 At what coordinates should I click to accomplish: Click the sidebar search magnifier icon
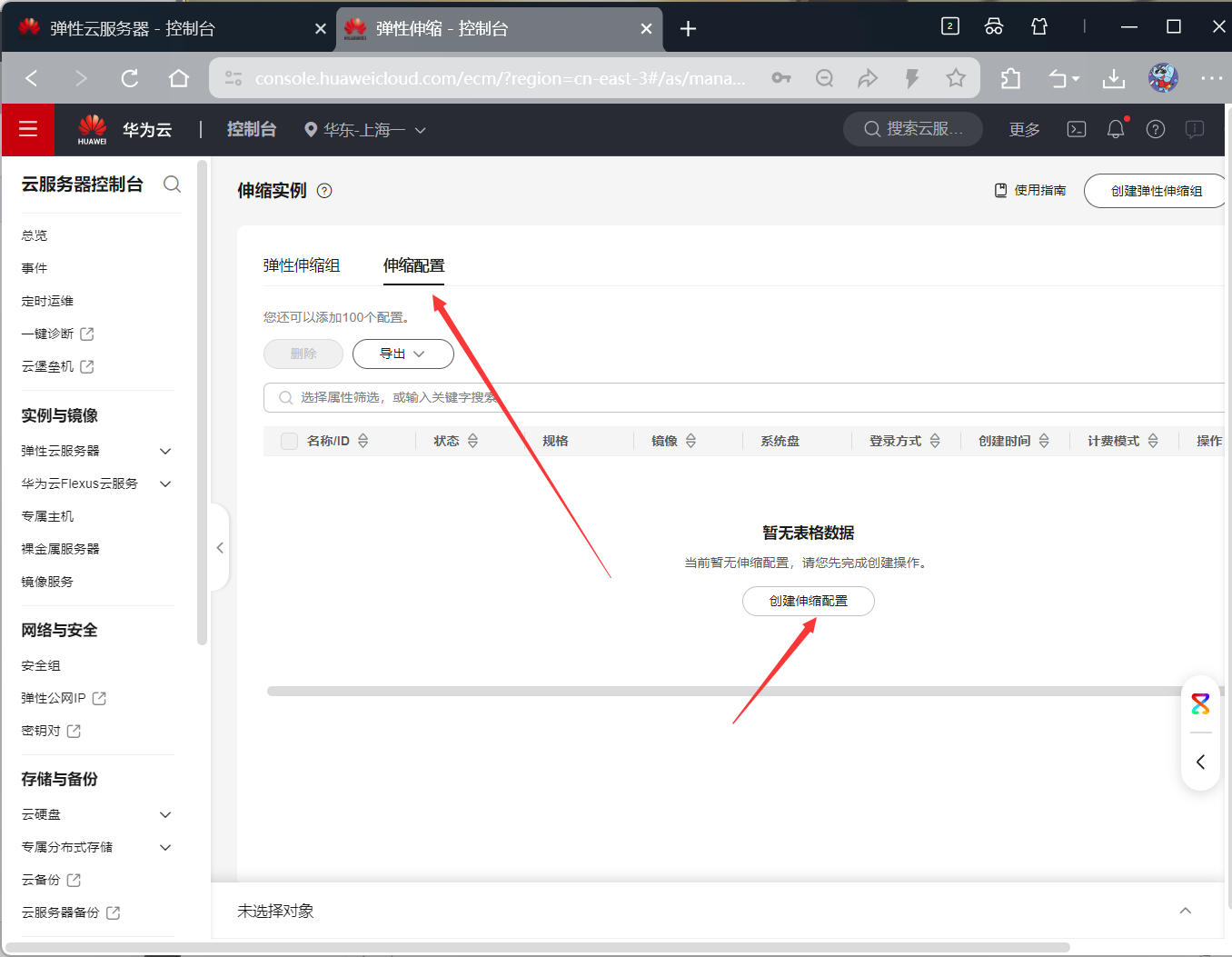(172, 184)
